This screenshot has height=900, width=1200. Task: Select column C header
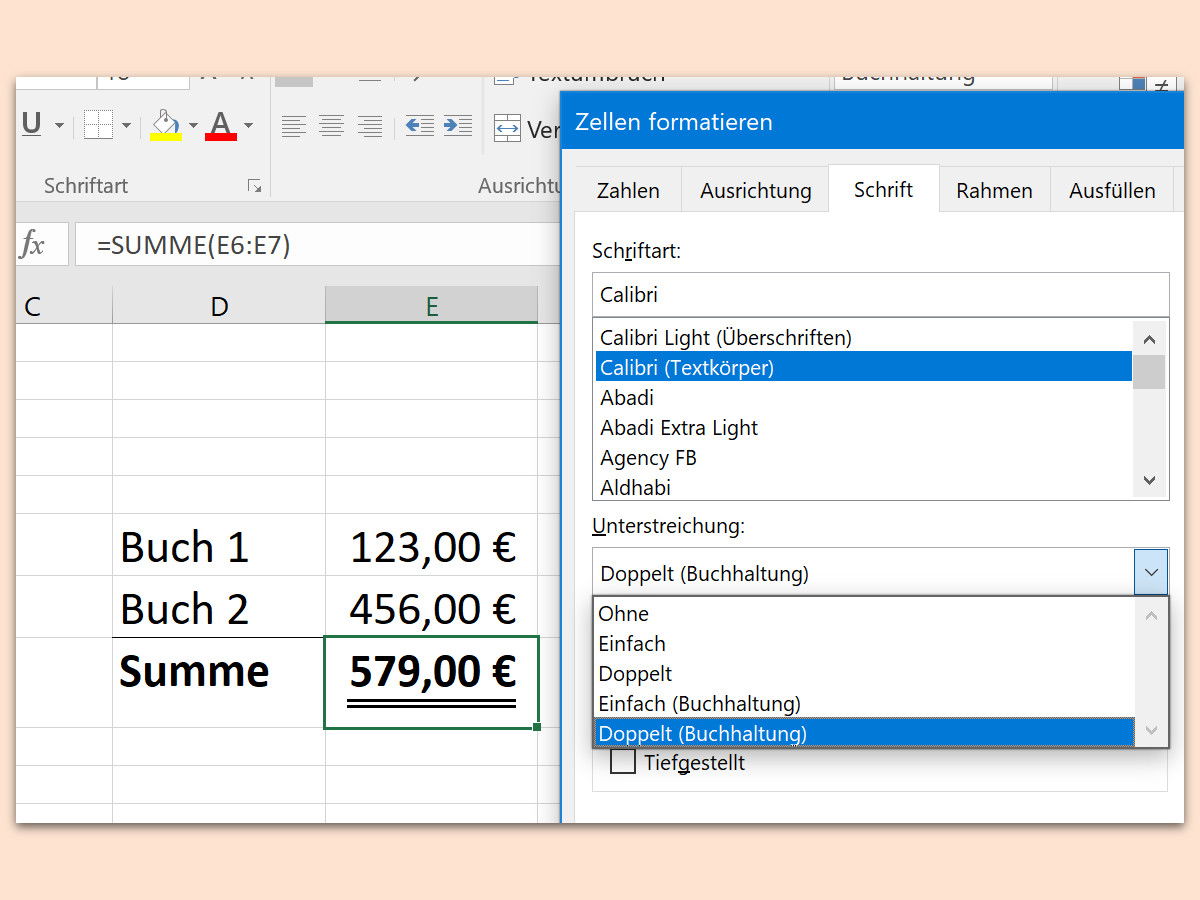(x=64, y=305)
